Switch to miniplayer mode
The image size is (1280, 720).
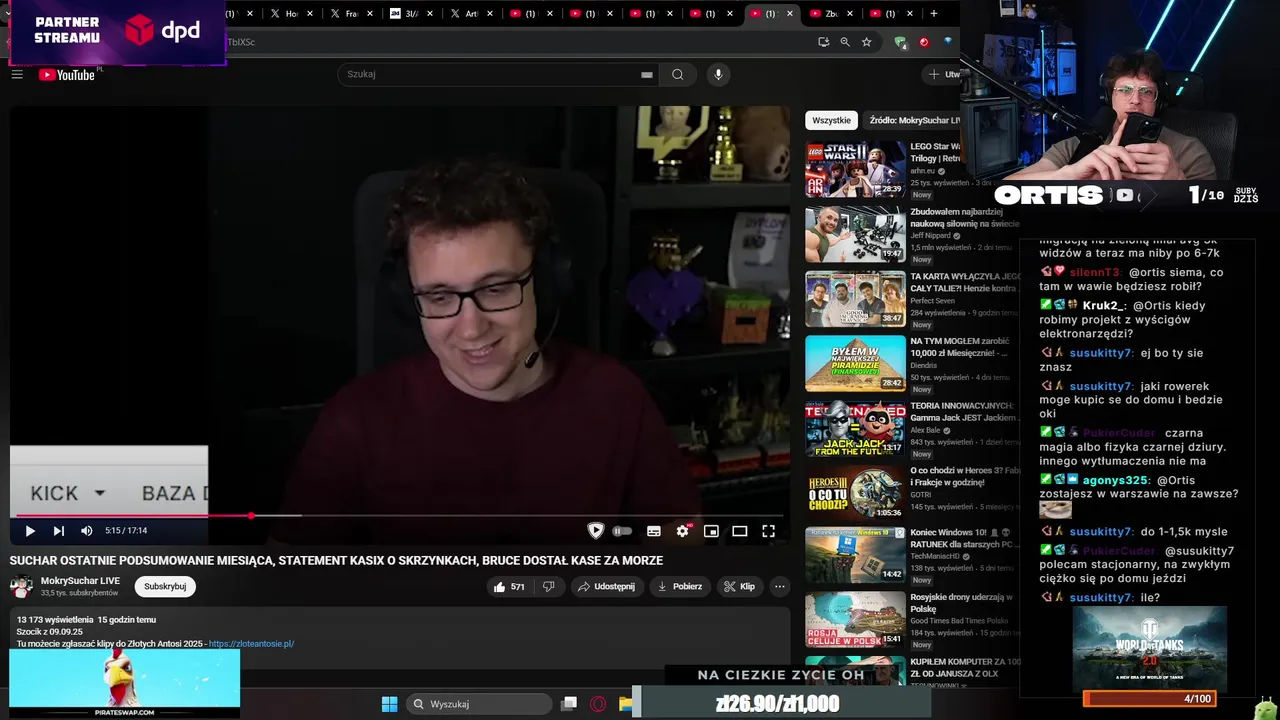[x=711, y=531]
